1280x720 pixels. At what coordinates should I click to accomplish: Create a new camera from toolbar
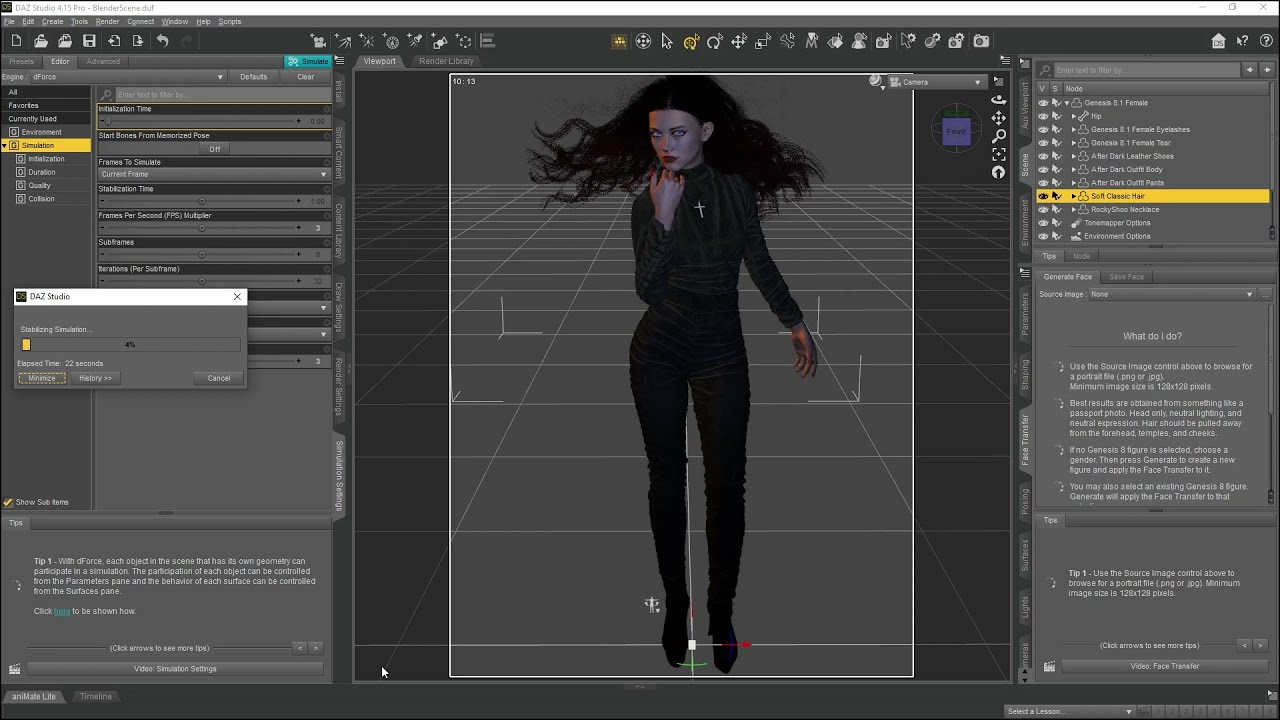[x=318, y=41]
